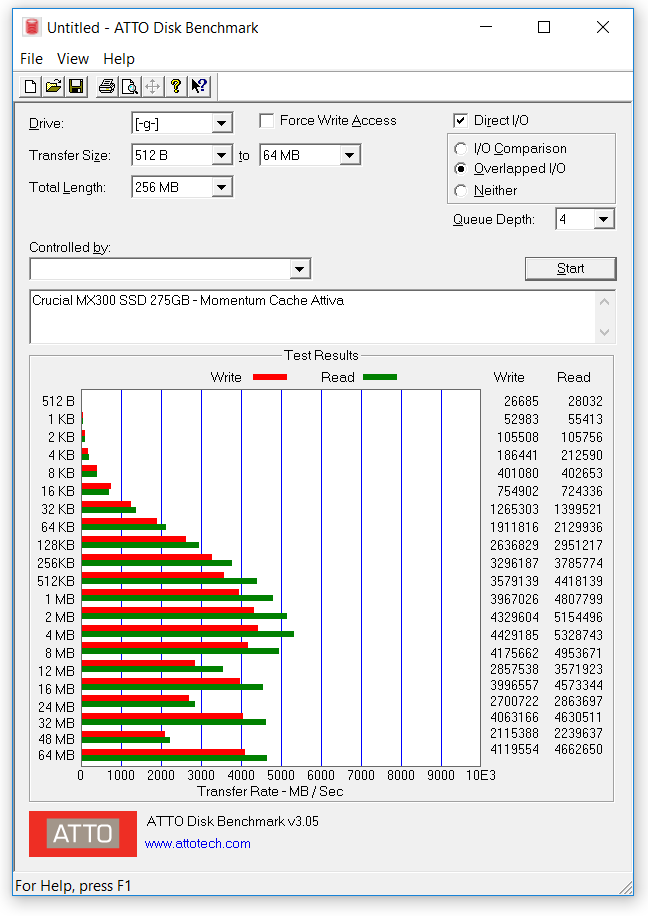Open the Queue Depth dropdown

pos(604,220)
